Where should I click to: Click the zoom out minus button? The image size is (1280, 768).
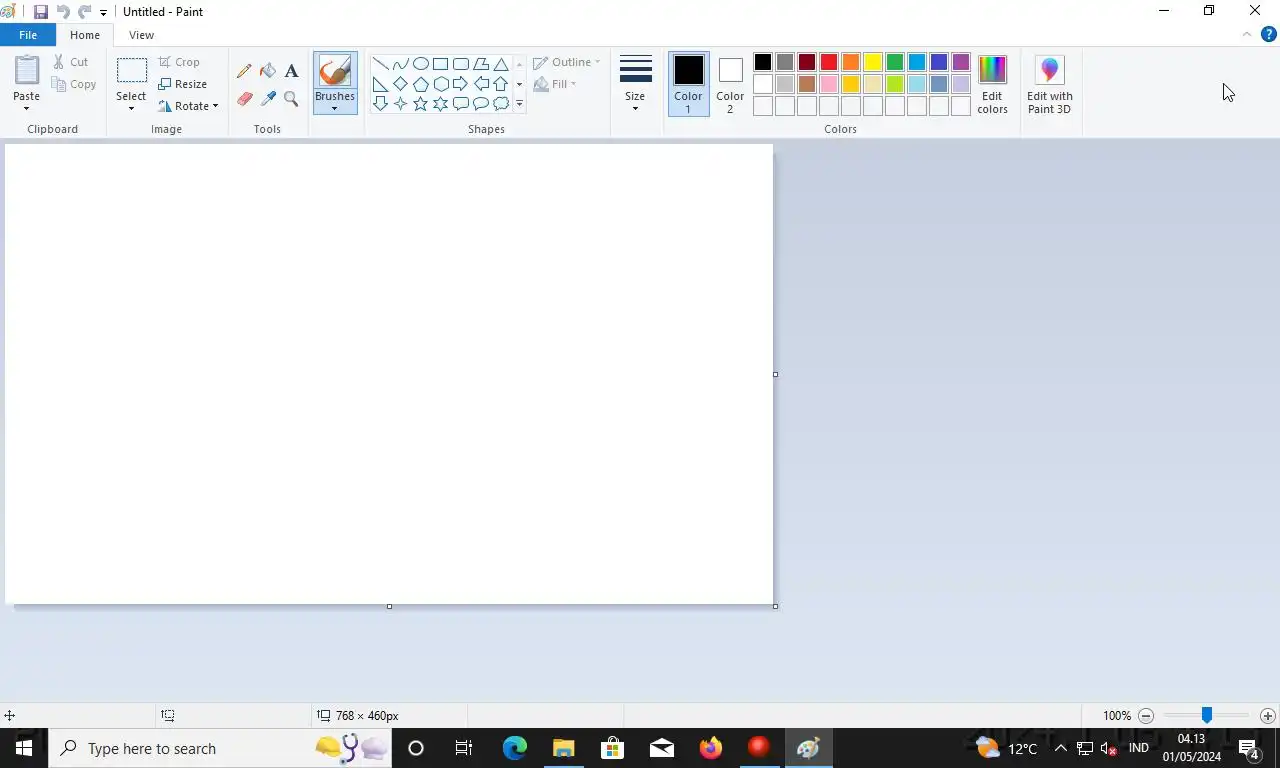(1146, 716)
